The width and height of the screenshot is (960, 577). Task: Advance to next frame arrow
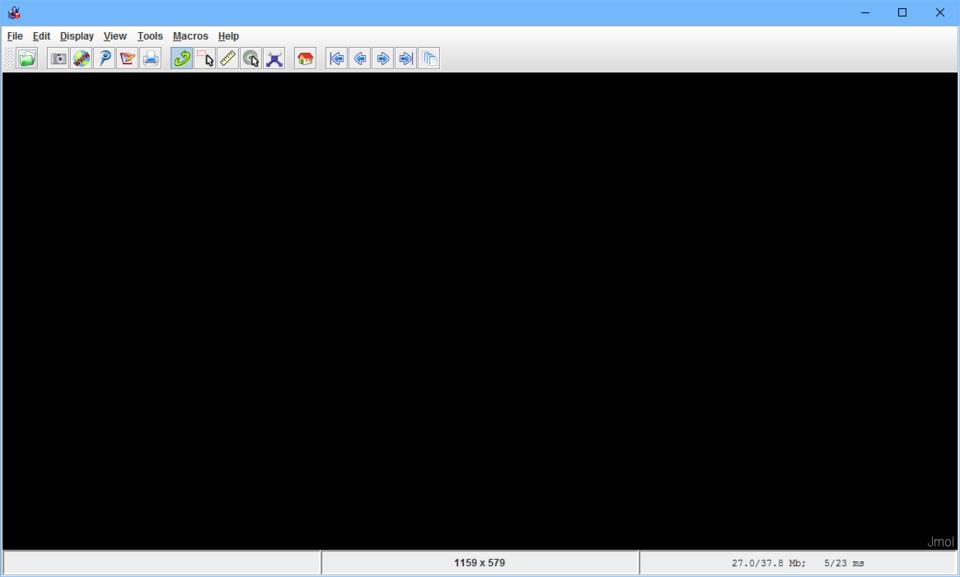383,59
